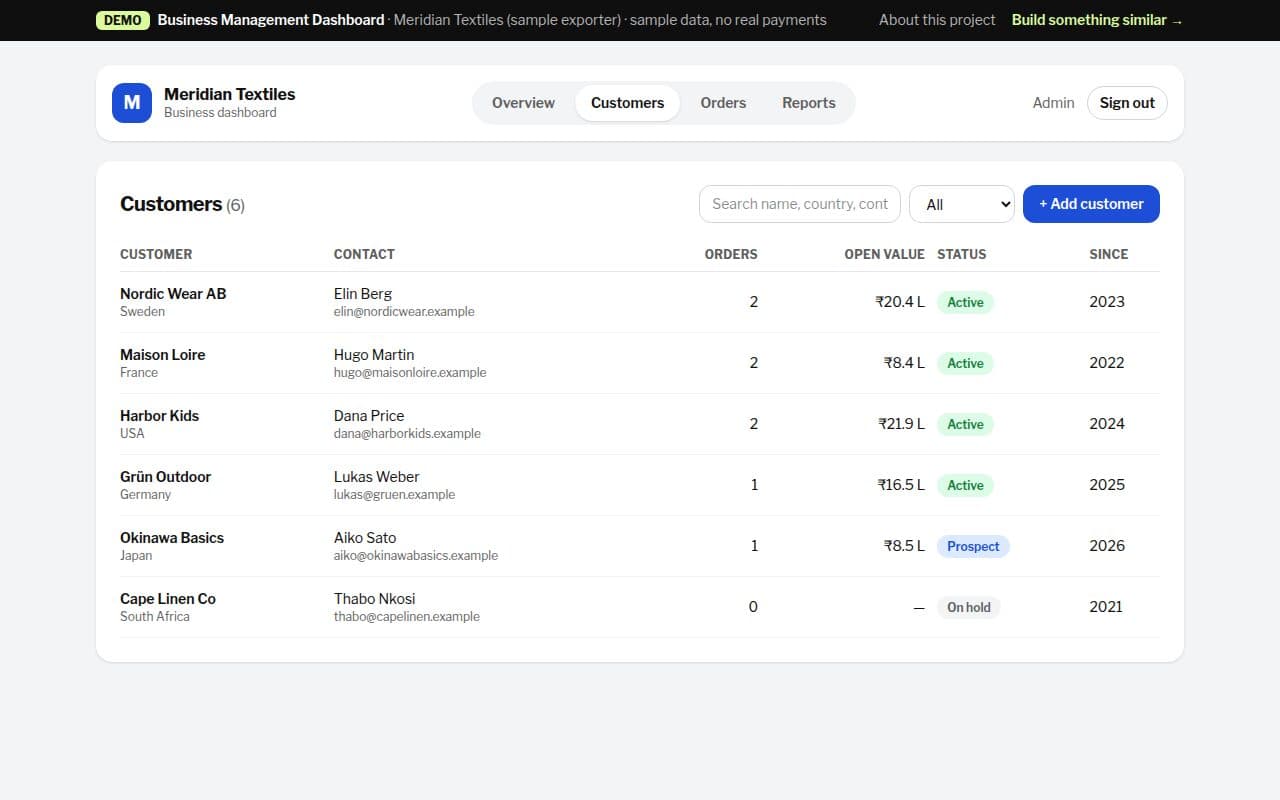
Task: Select the Cape Linen Co customer name
Action: 168,599
